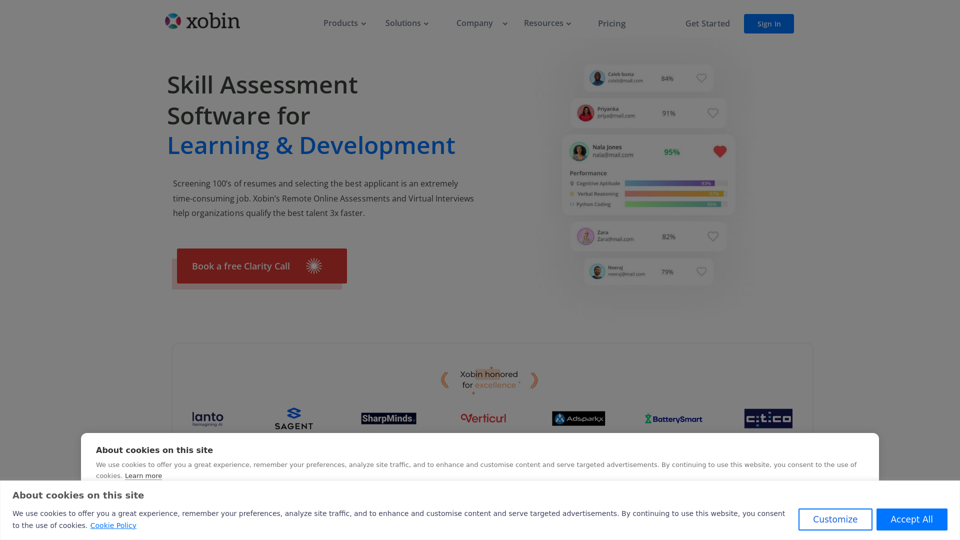
Task: Click Neeraj's avatar photo
Action: click(x=597, y=271)
